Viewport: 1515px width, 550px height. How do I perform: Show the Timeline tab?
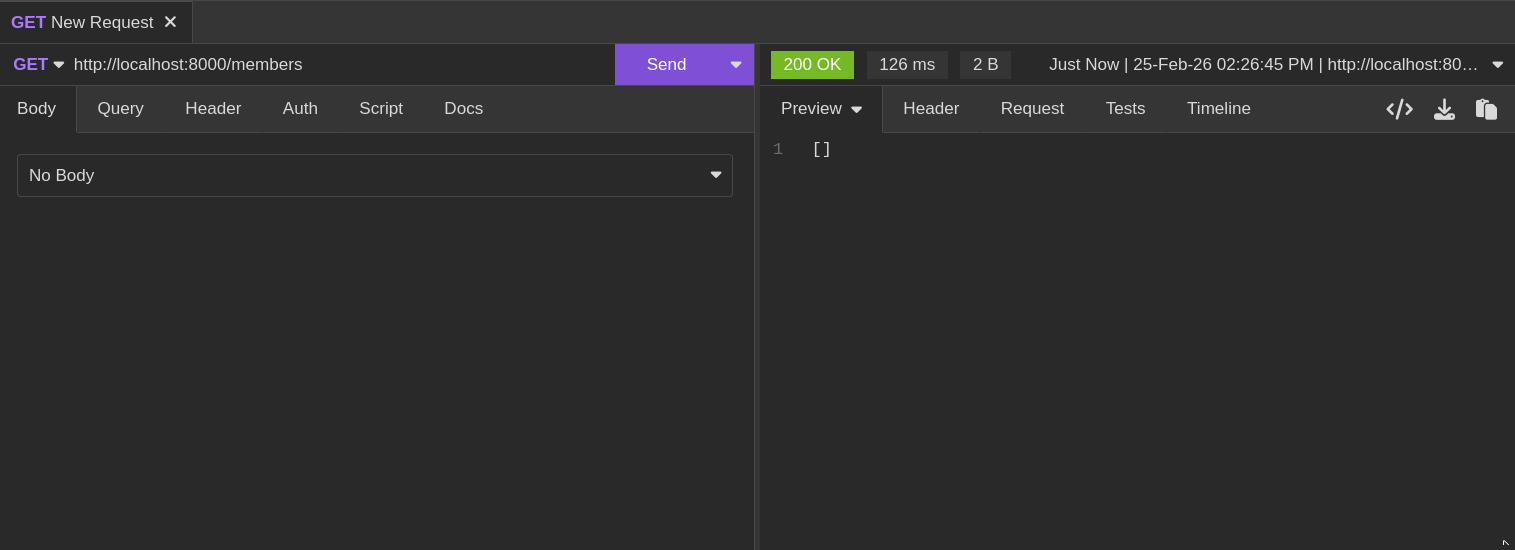1218,109
